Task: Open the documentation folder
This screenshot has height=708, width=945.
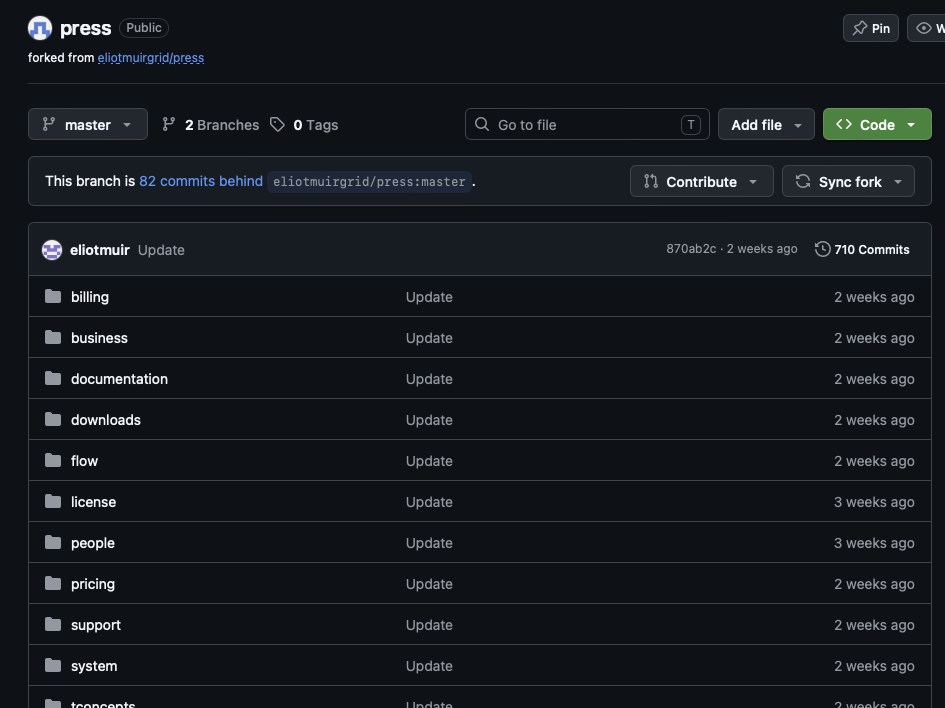Action: (119, 379)
